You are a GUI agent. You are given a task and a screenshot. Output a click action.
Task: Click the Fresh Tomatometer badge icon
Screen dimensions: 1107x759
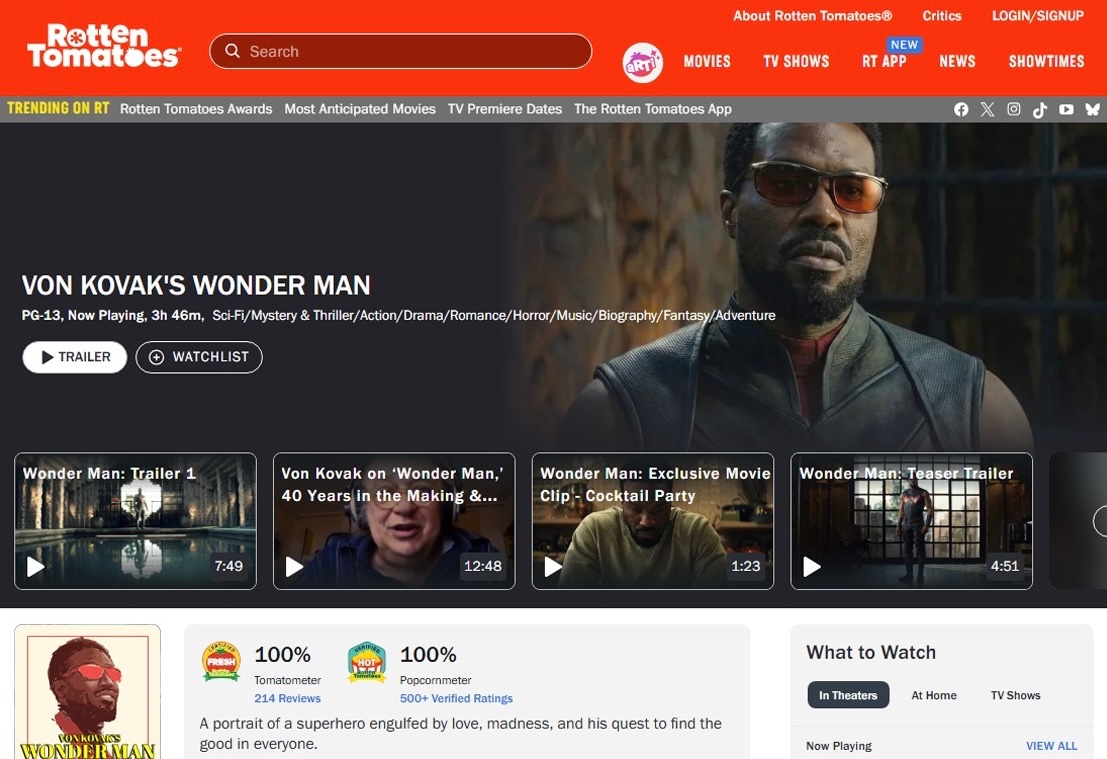220,661
